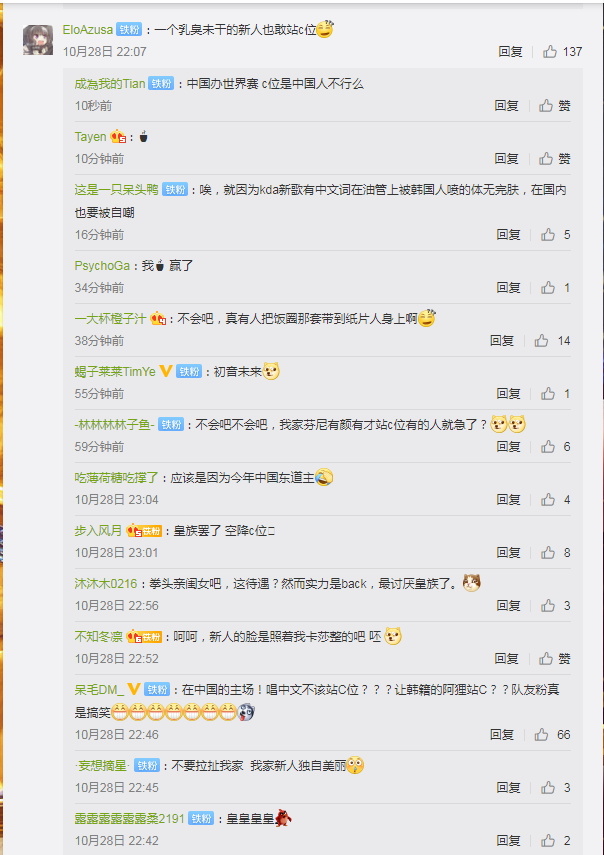Reply to 沐沐木0216's comment
Image resolution: width=604 pixels, height=855 pixels.
pos(508,605)
